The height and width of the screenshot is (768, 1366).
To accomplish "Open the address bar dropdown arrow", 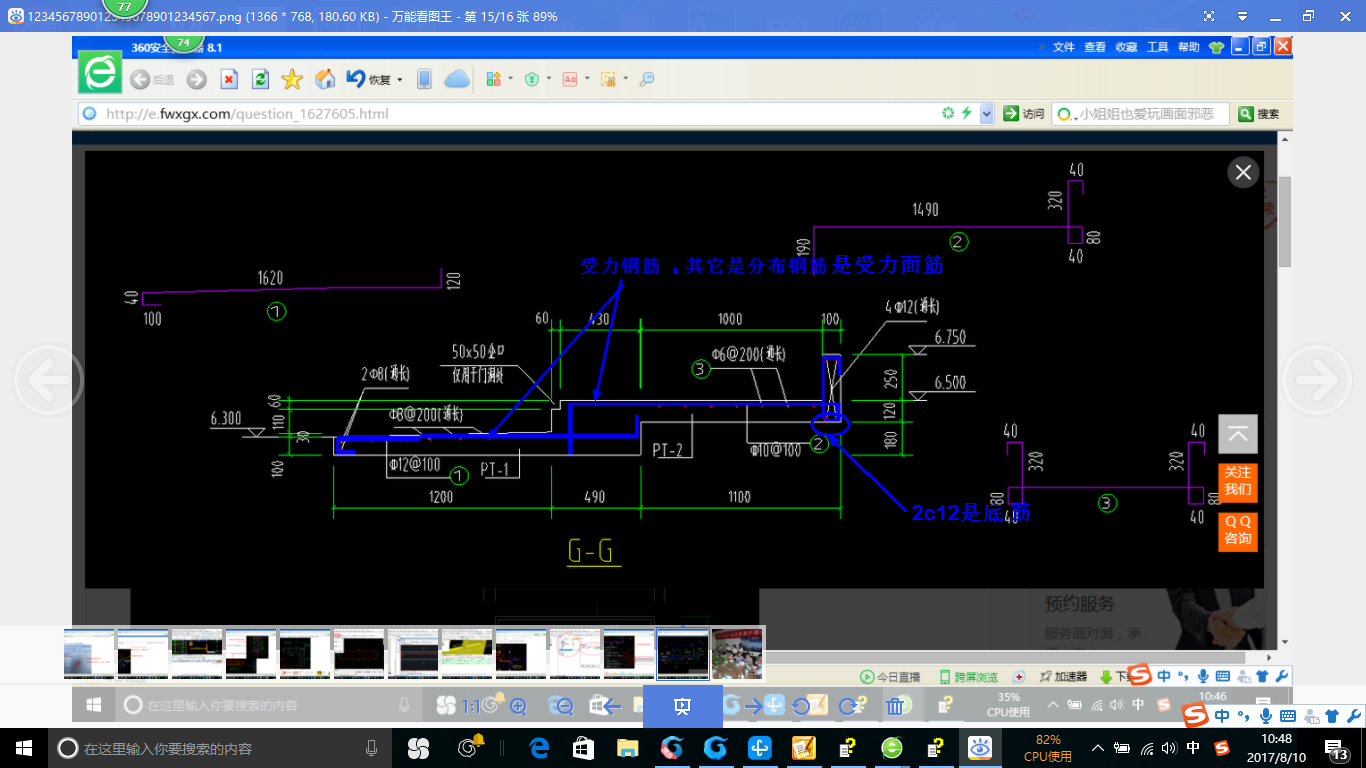I will tap(986, 114).
